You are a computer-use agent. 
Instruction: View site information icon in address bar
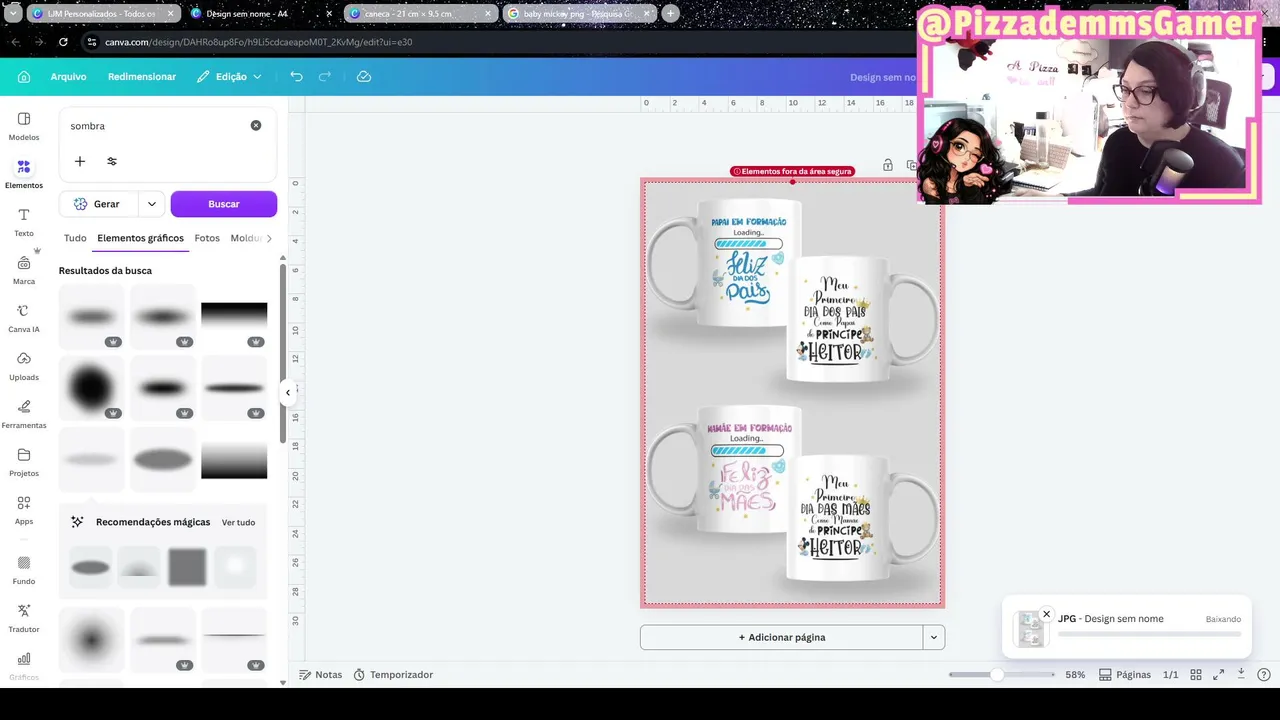[x=92, y=42]
